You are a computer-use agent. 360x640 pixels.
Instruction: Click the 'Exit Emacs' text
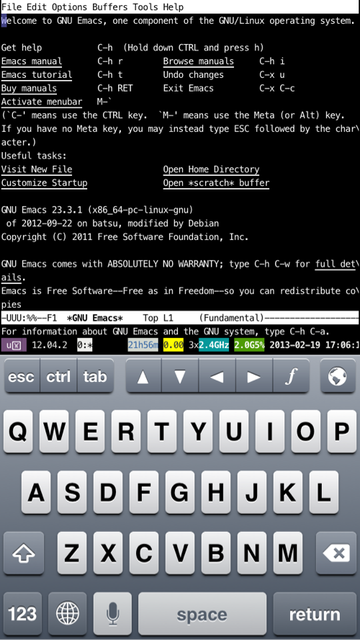coord(188,89)
